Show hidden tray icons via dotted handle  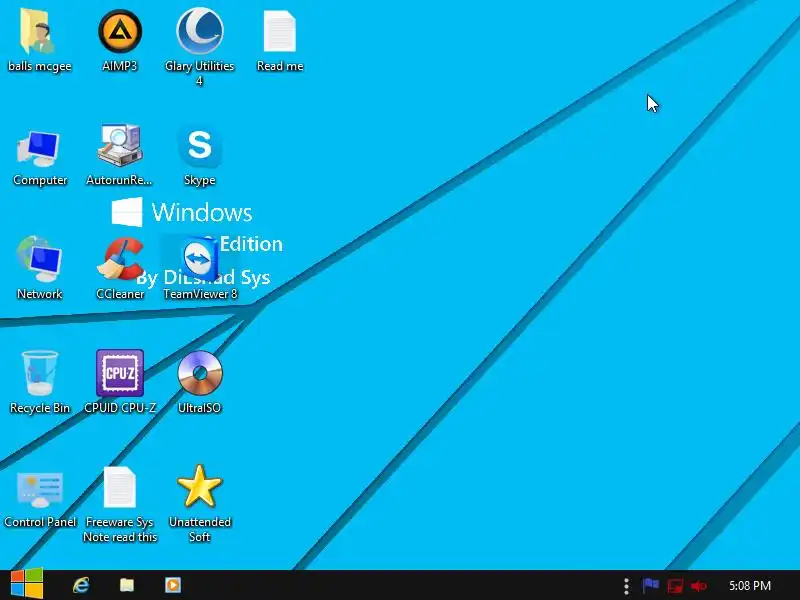click(x=627, y=586)
